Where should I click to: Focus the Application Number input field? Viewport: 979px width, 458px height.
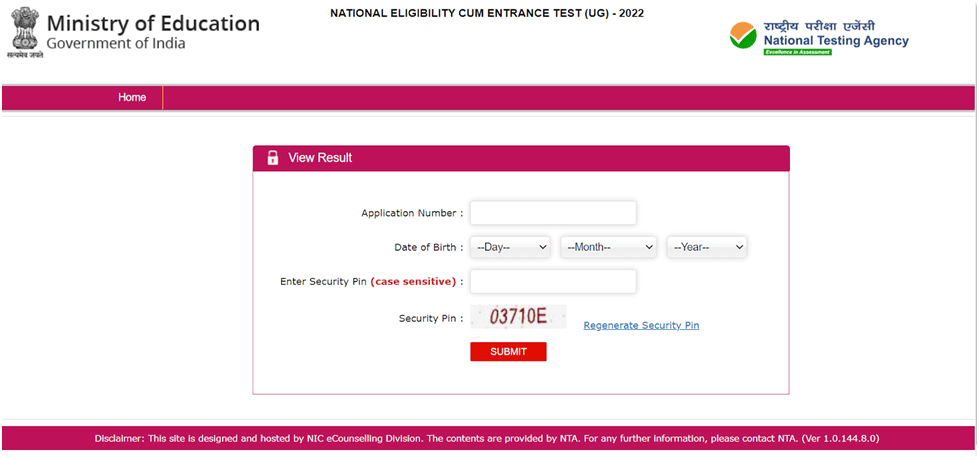(553, 213)
